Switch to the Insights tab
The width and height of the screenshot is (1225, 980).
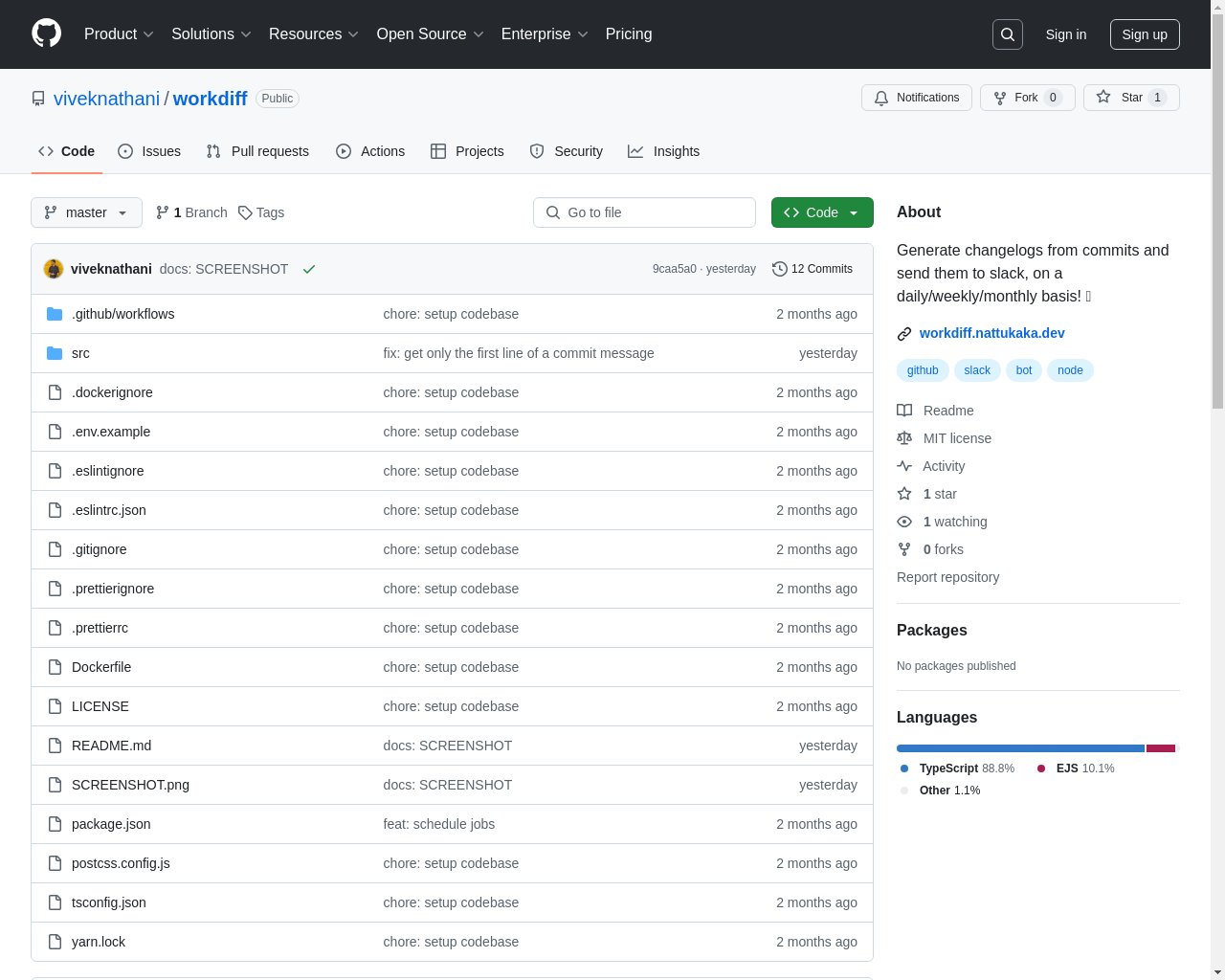pyautogui.click(x=664, y=151)
